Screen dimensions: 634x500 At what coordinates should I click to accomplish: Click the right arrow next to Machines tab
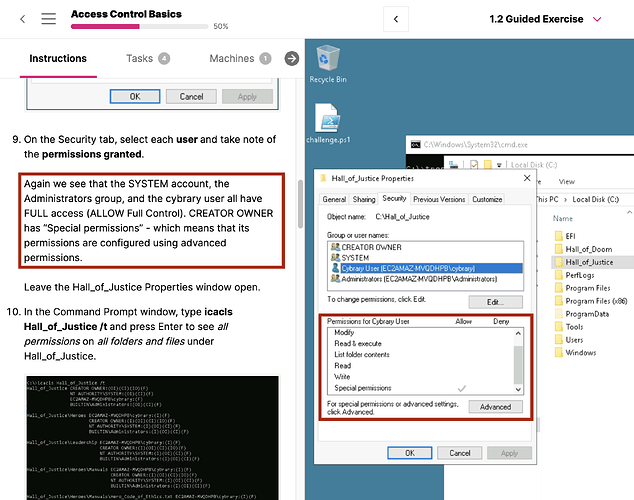(292, 59)
